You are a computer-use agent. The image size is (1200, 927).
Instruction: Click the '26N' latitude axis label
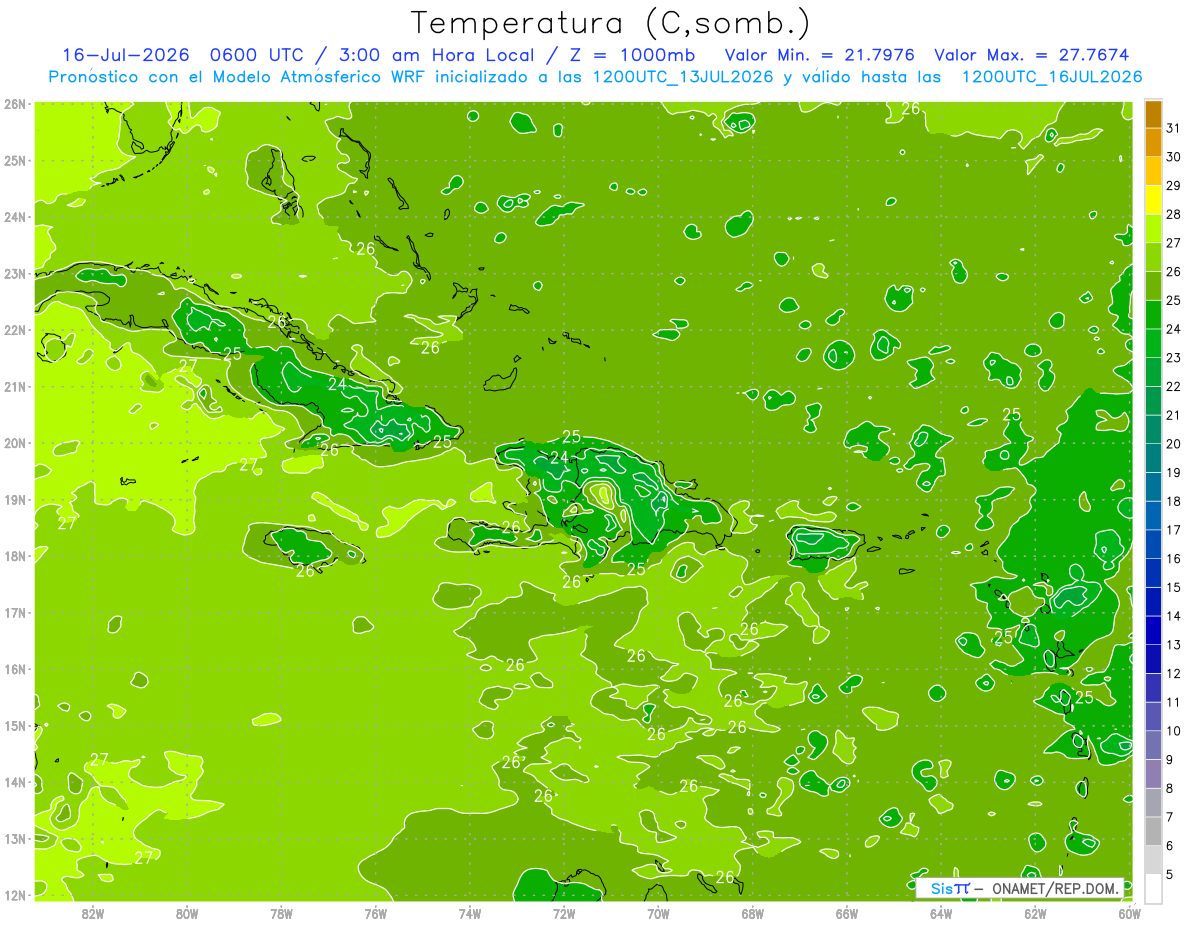[15, 103]
